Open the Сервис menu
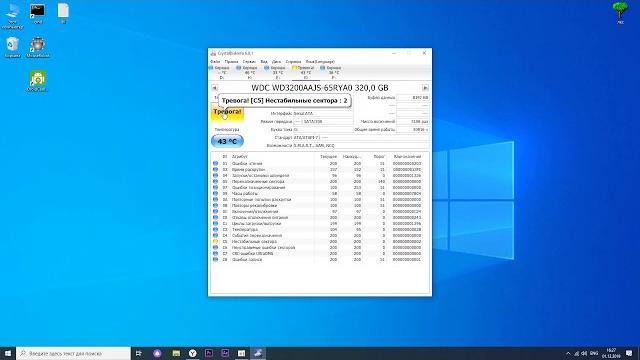Viewport: 640px width, 360px height. point(249,62)
